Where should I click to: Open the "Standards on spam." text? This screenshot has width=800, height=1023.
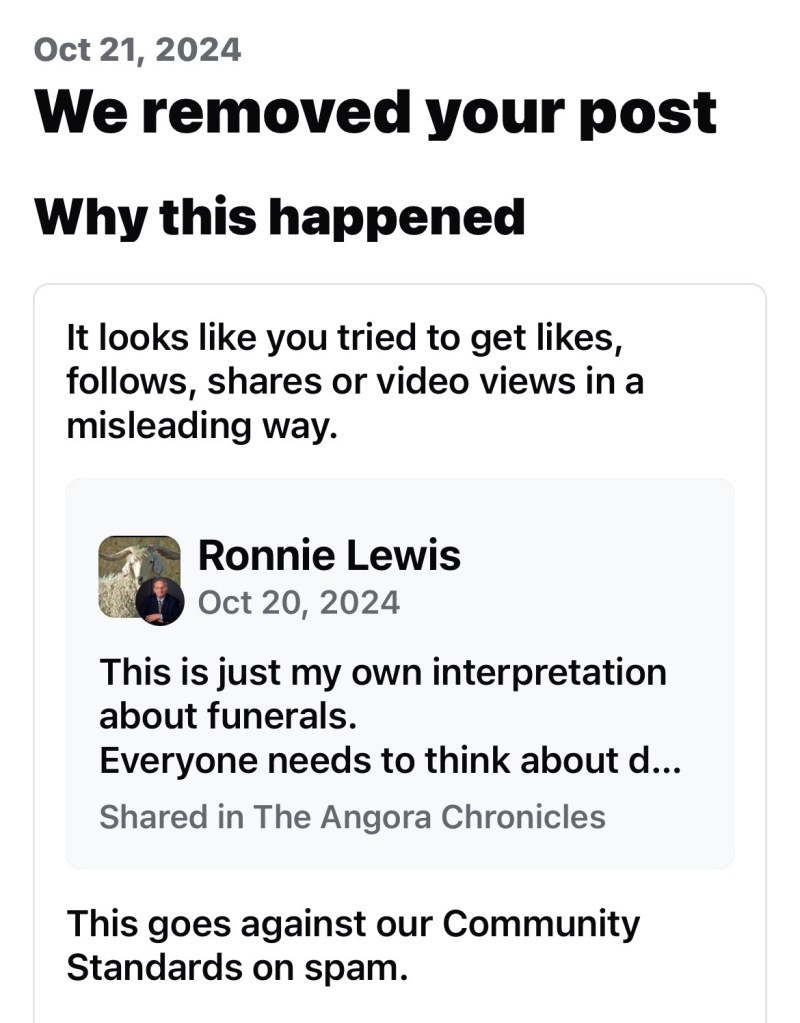coord(237,968)
